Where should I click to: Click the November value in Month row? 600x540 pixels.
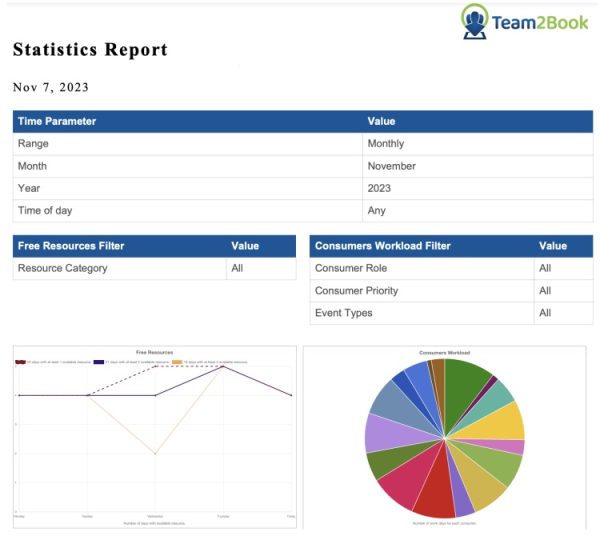point(391,166)
